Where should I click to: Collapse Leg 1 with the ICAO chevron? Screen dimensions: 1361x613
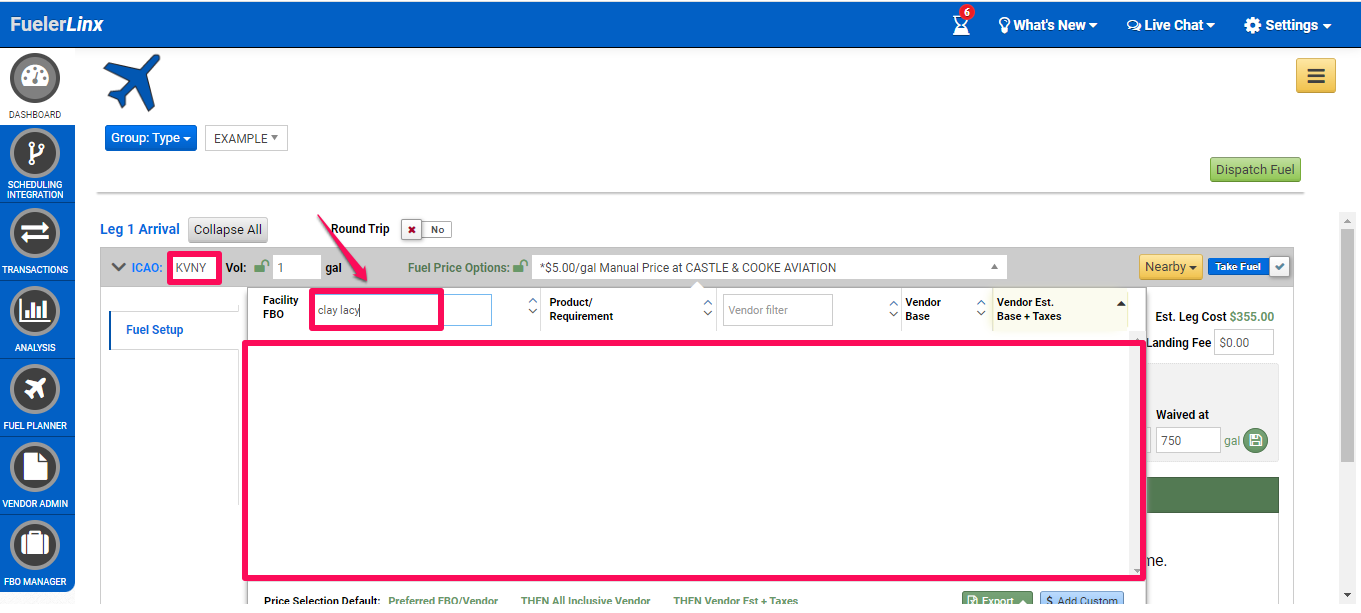tap(119, 267)
